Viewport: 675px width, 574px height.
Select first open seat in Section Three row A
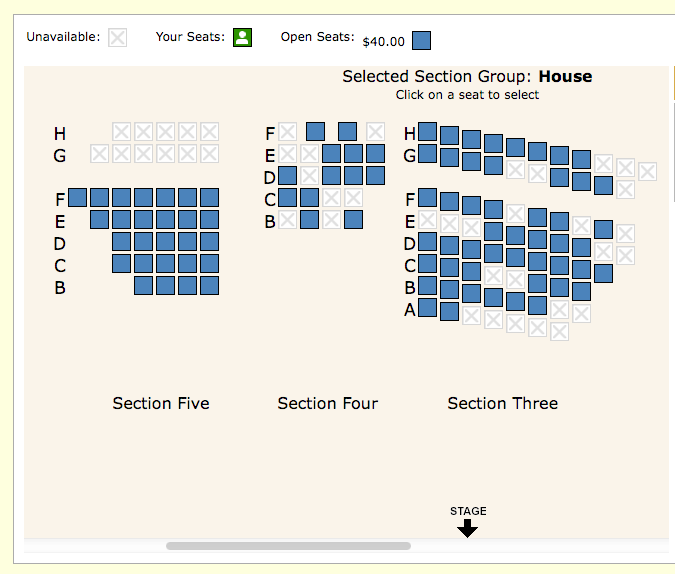tap(427, 307)
